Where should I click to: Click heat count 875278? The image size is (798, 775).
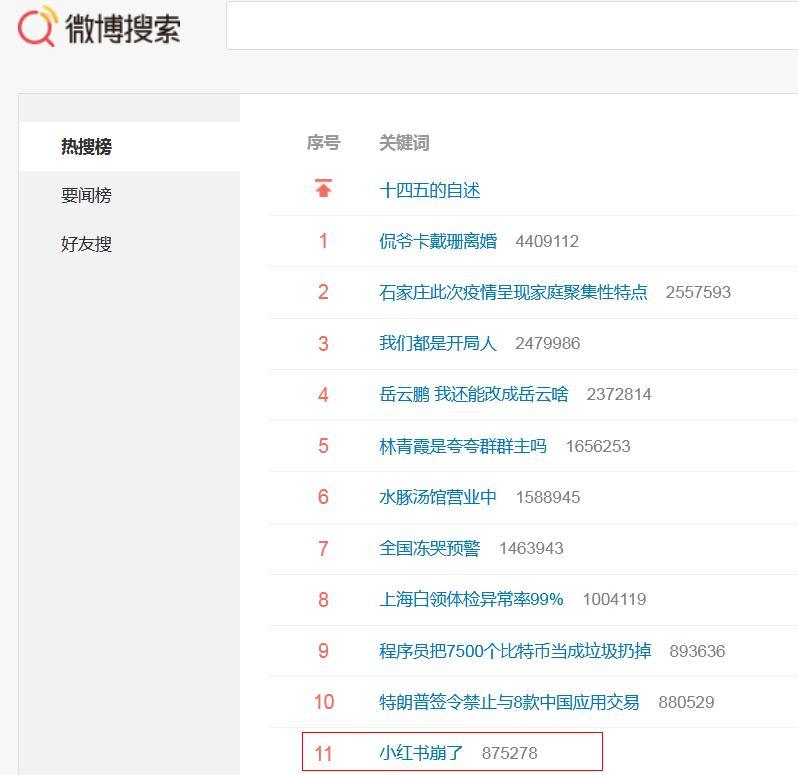[509, 753]
